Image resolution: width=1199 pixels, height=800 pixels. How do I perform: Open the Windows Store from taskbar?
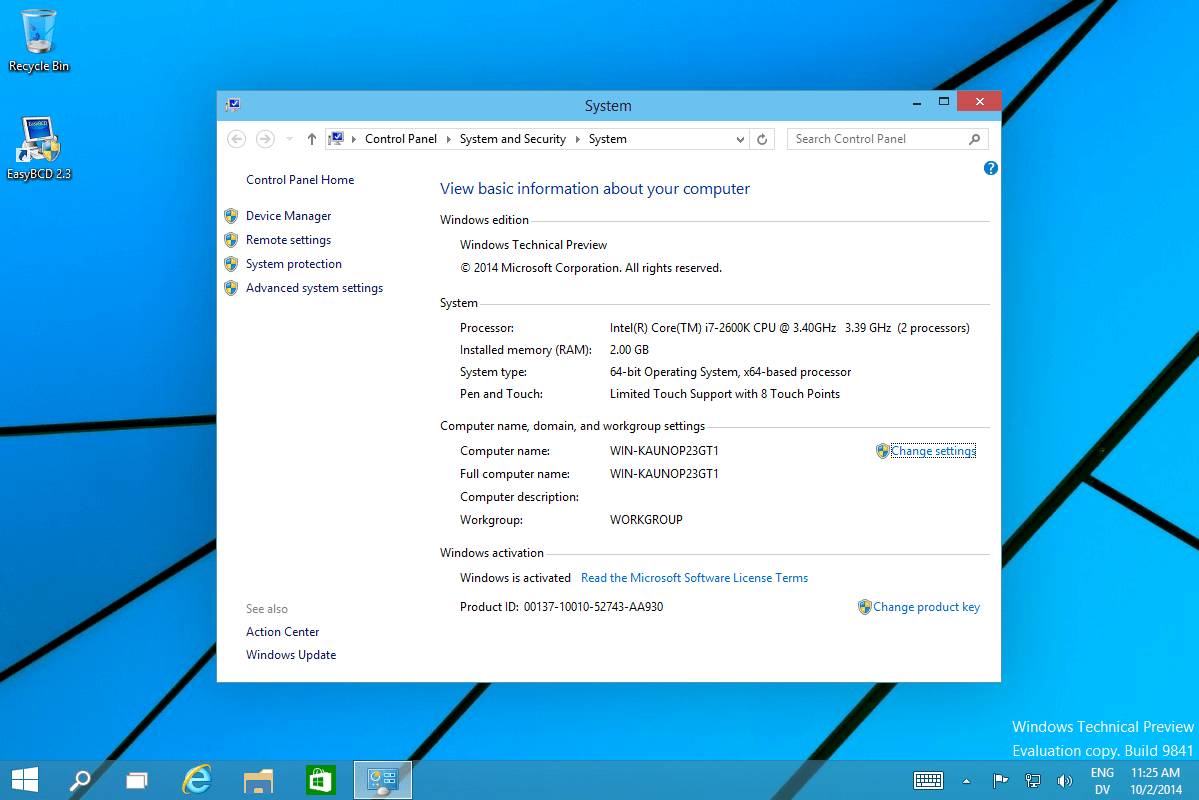pyautogui.click(x=320, y=780)
